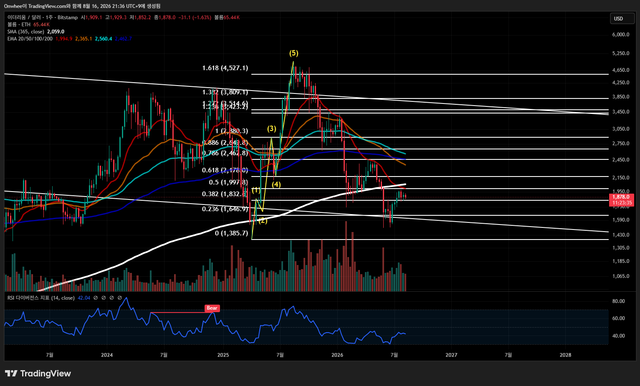Click the Elliott wave (2) label
This screenshot has height=386, width=640.
tap(262, 221)
